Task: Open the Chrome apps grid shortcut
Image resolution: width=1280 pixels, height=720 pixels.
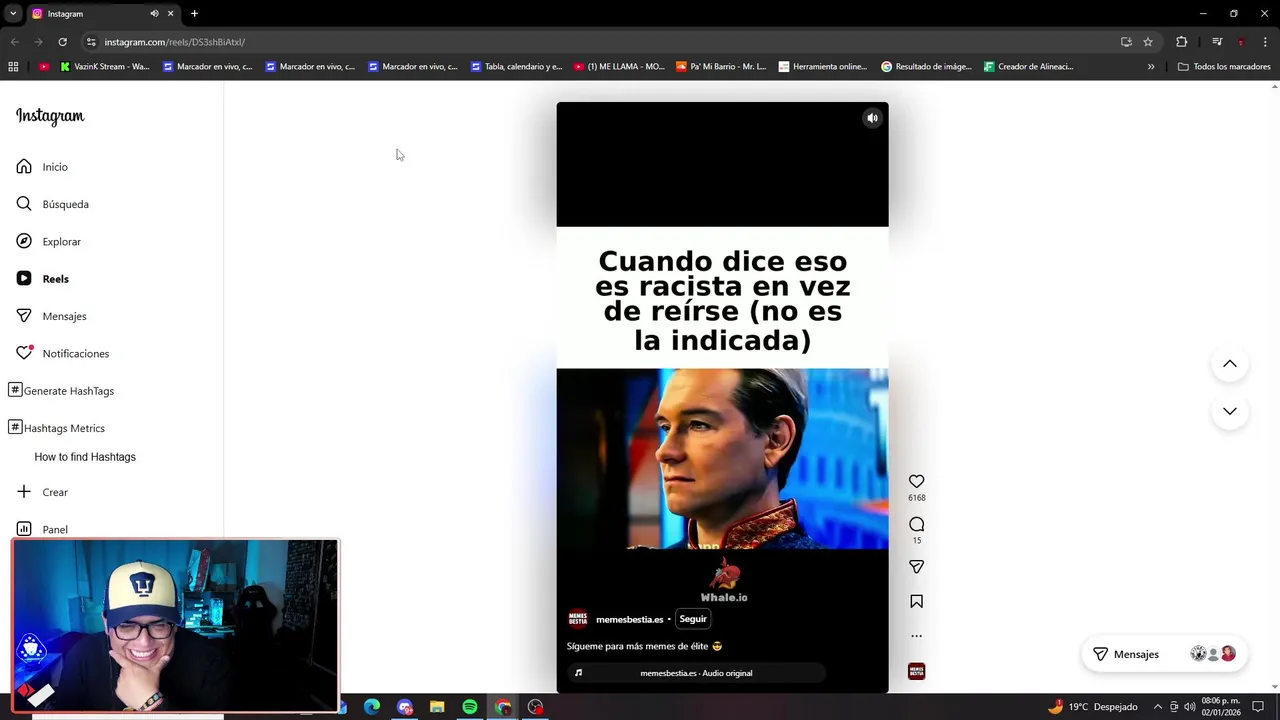Action: (x=13, y=67)
